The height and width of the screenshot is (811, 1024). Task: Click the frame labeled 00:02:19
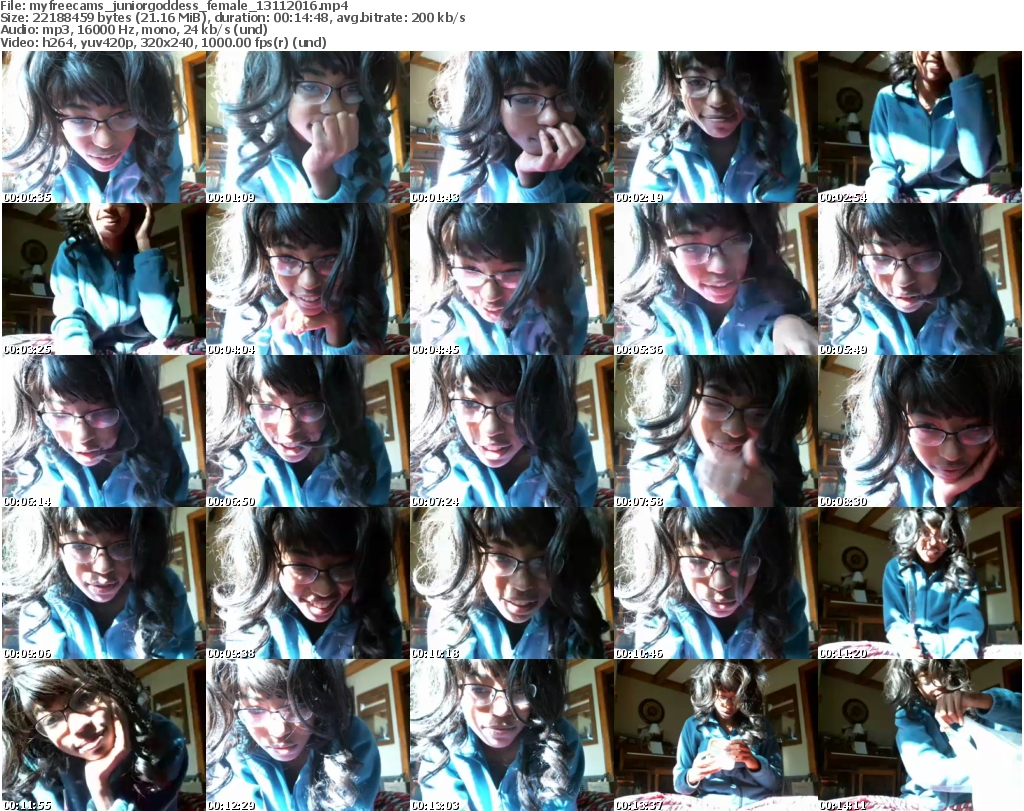point(715,127)
